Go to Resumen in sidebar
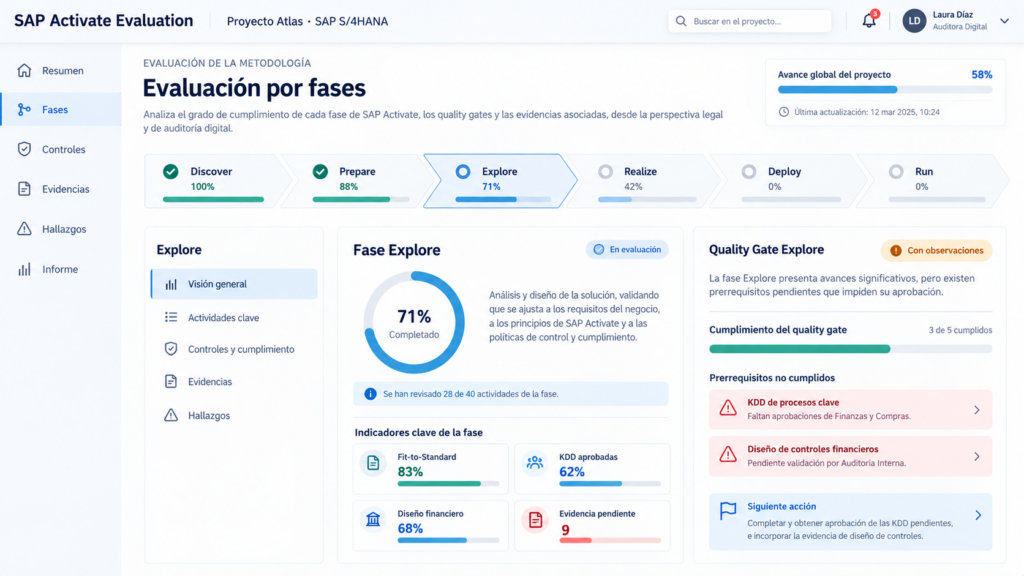Image resolution: width=1024 pixels, height=576 pixels. pyautogui.click(x=61, y=71)
